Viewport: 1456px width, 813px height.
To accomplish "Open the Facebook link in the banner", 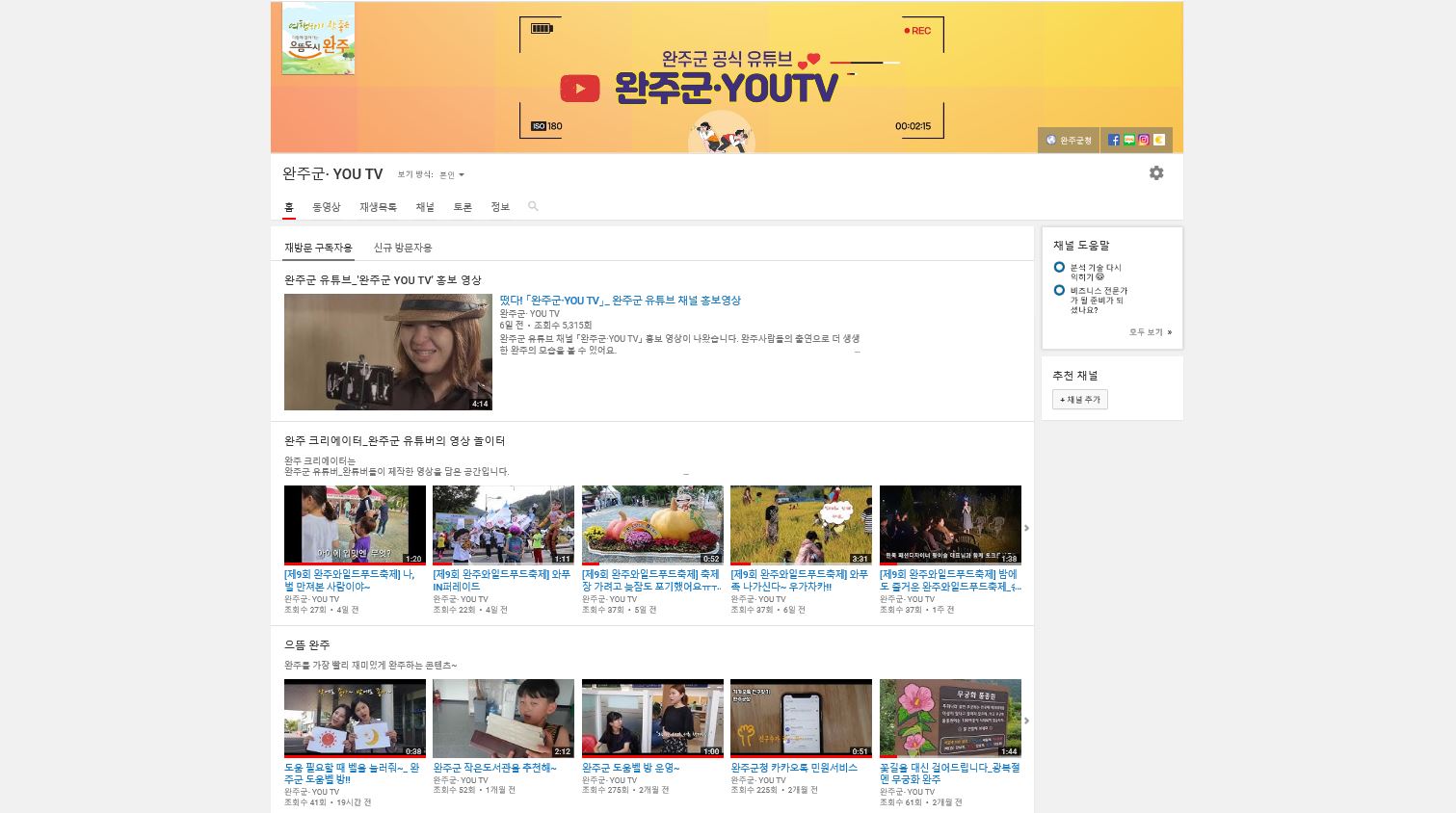I will pos(1114,140).
